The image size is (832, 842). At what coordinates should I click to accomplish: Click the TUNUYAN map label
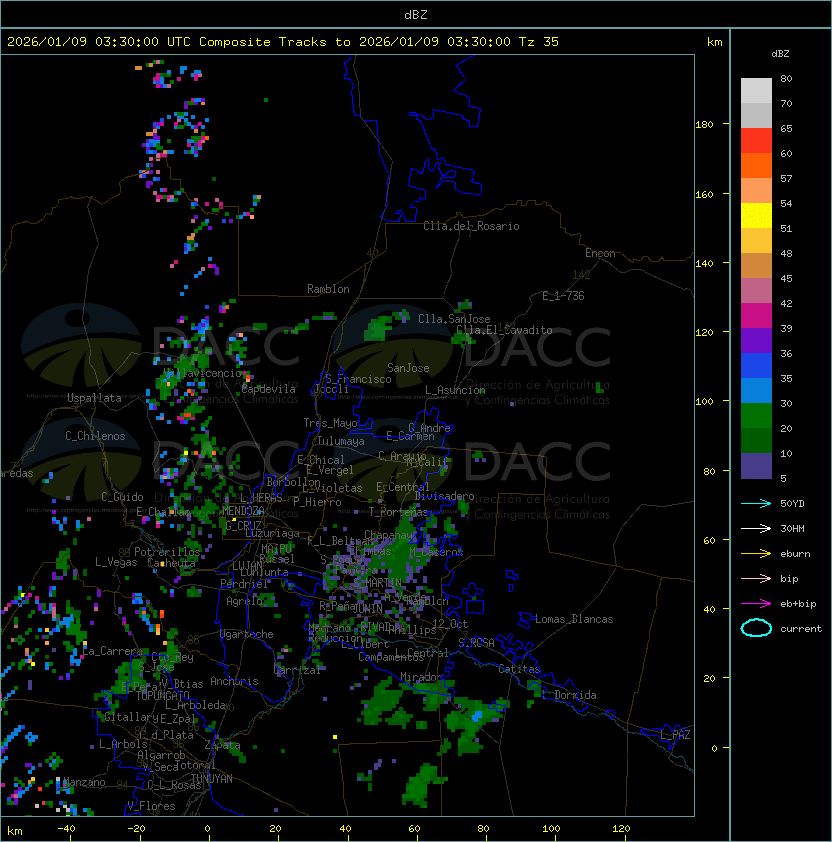click(x=212, y=779)
